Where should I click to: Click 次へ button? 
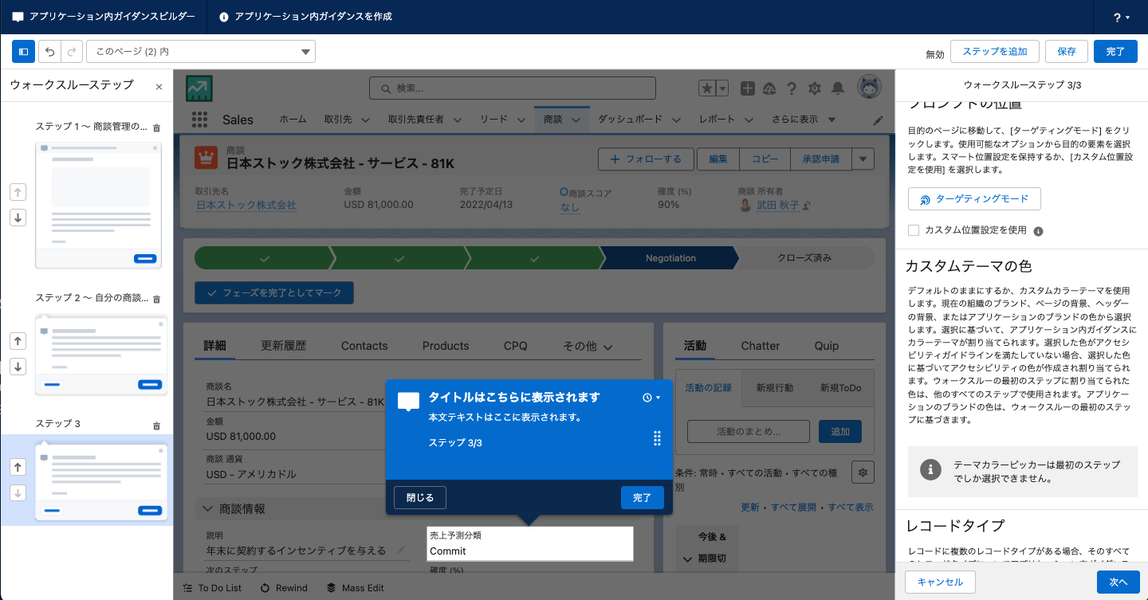[1118, 582]
